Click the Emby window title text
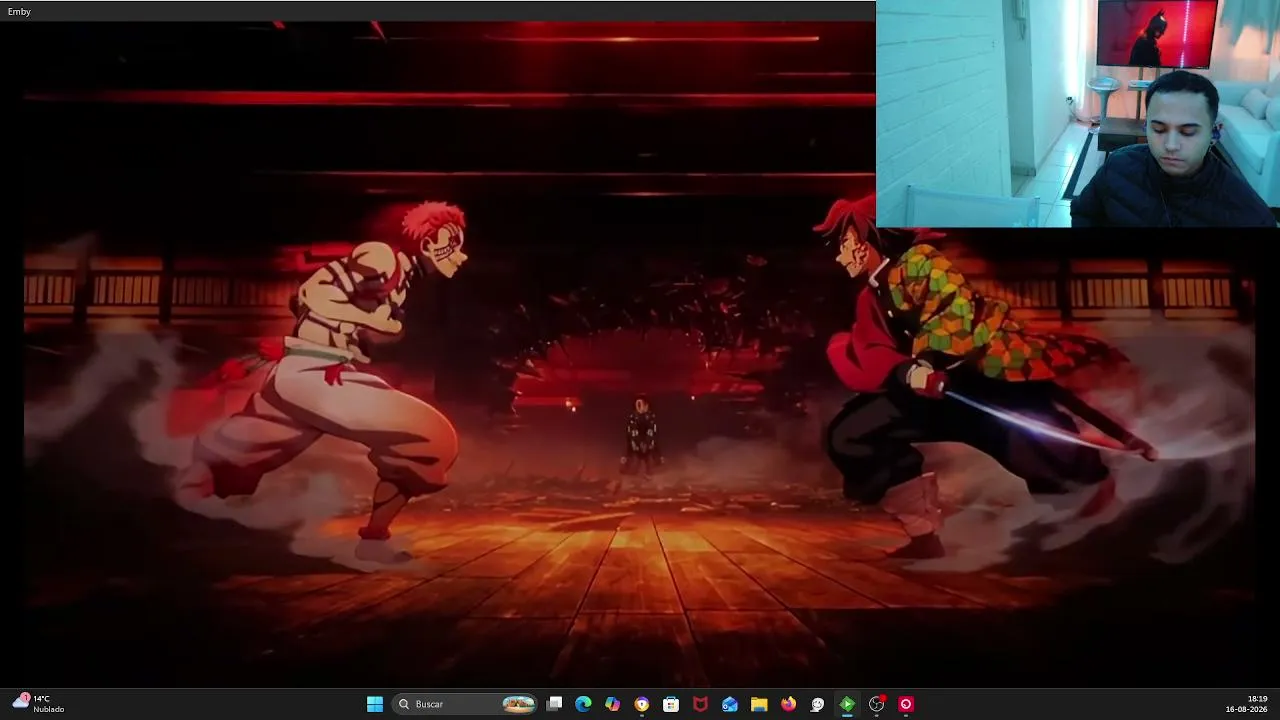 tap(19, 12)
